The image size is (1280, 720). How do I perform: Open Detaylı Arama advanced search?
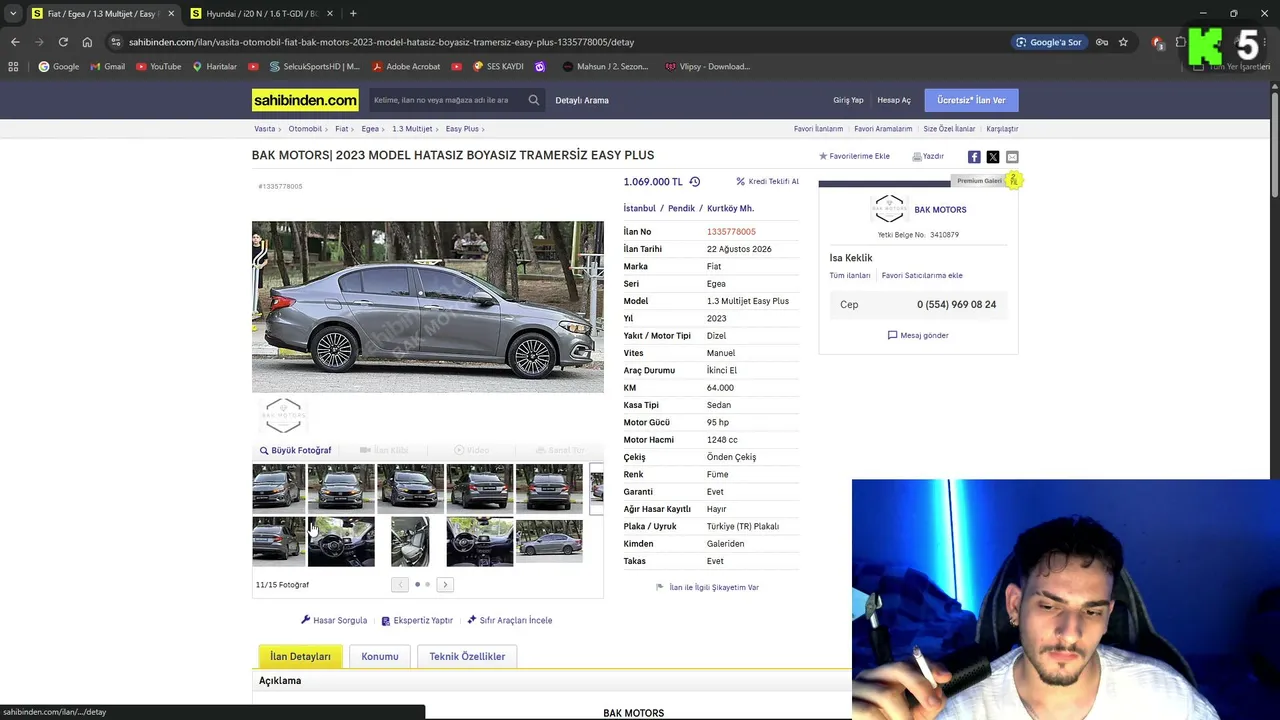pyautogui.click(x=582, y=100)
